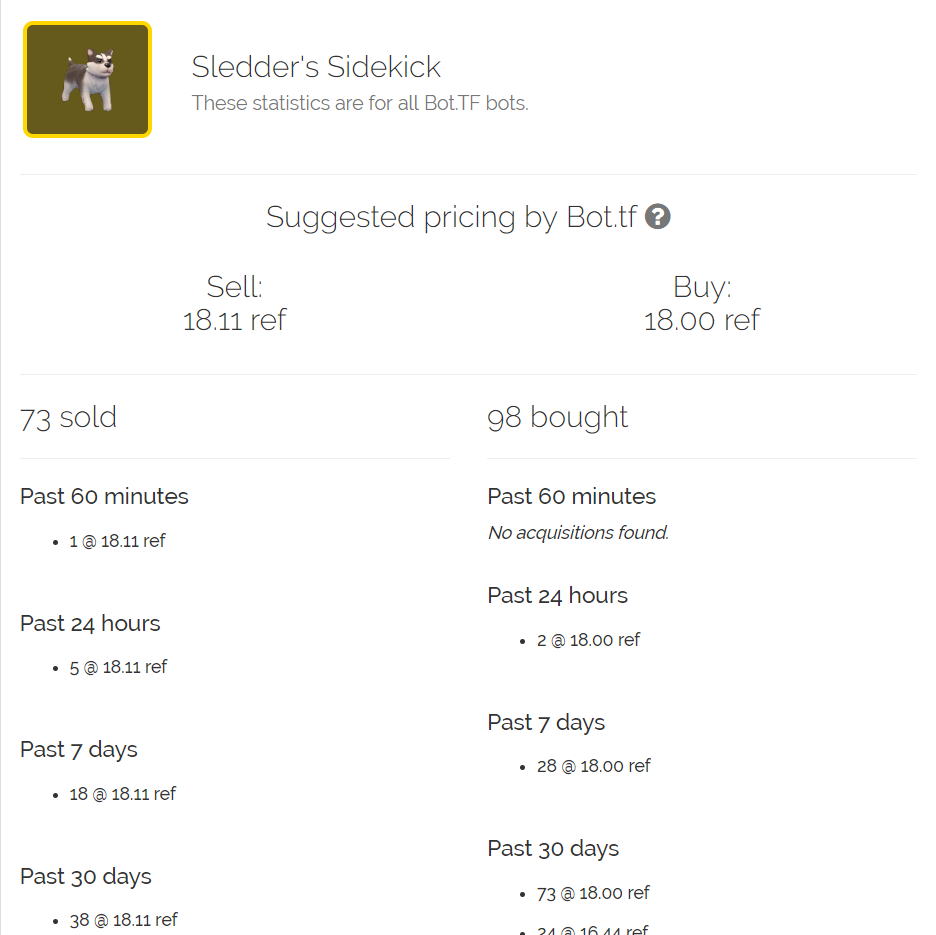Click Past 7 days under sold
The height and width of the screenshot is (935, 936).
click(79, 750)
